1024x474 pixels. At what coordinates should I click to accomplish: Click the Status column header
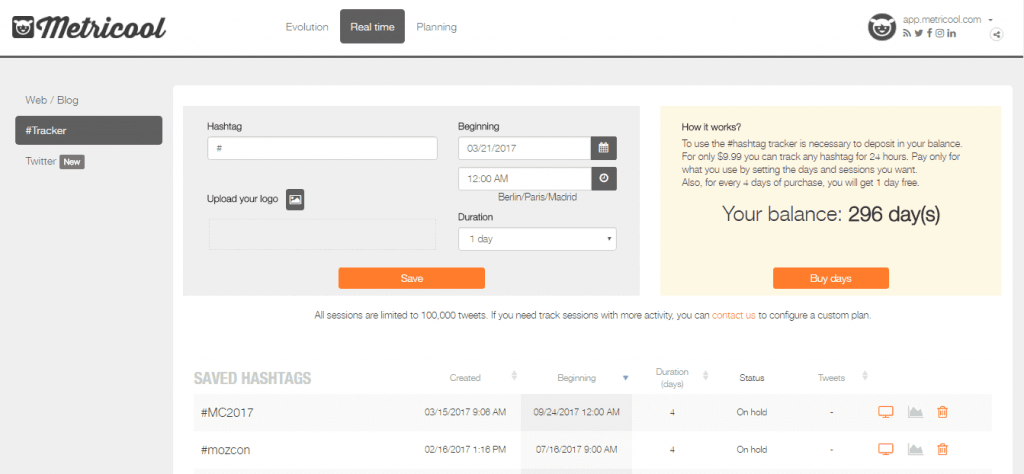(x=751, y=377)
